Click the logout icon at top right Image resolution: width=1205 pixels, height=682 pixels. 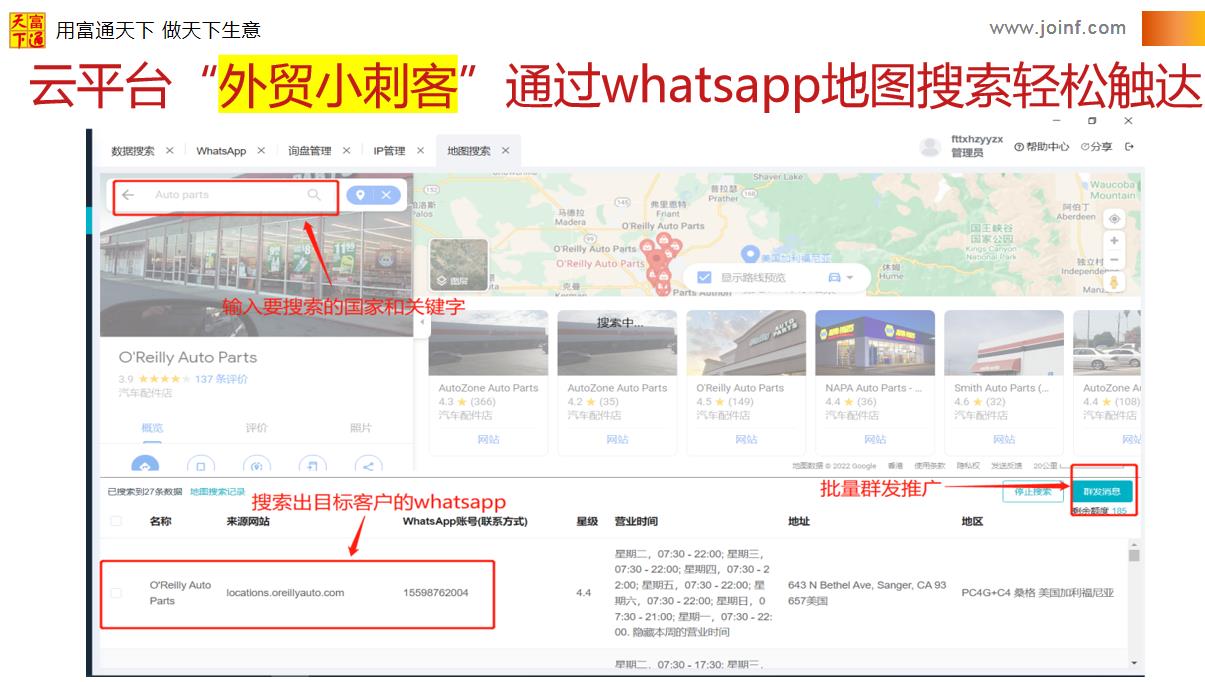(x=1130, y=147)
